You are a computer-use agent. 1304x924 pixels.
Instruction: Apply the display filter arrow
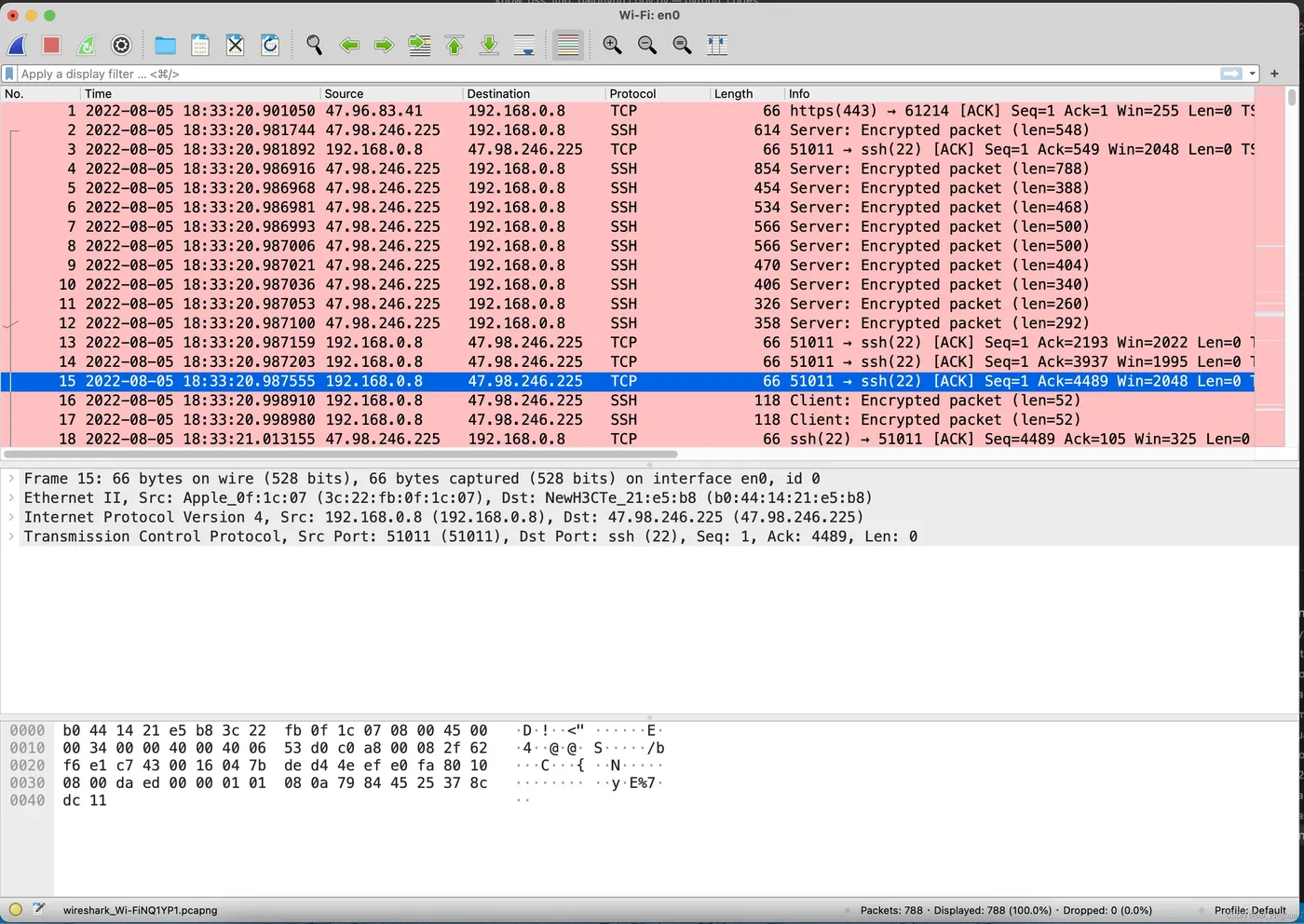point(1231,74)
